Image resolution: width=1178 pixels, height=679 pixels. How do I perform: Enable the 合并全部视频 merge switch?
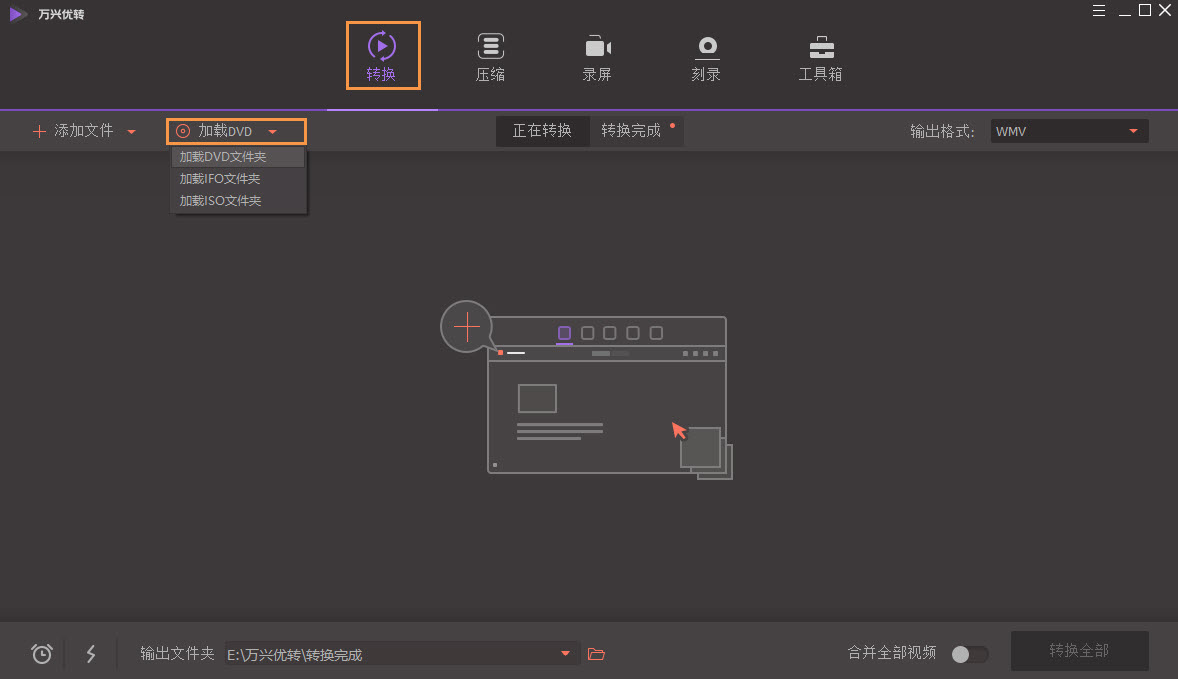pos(968,653)
